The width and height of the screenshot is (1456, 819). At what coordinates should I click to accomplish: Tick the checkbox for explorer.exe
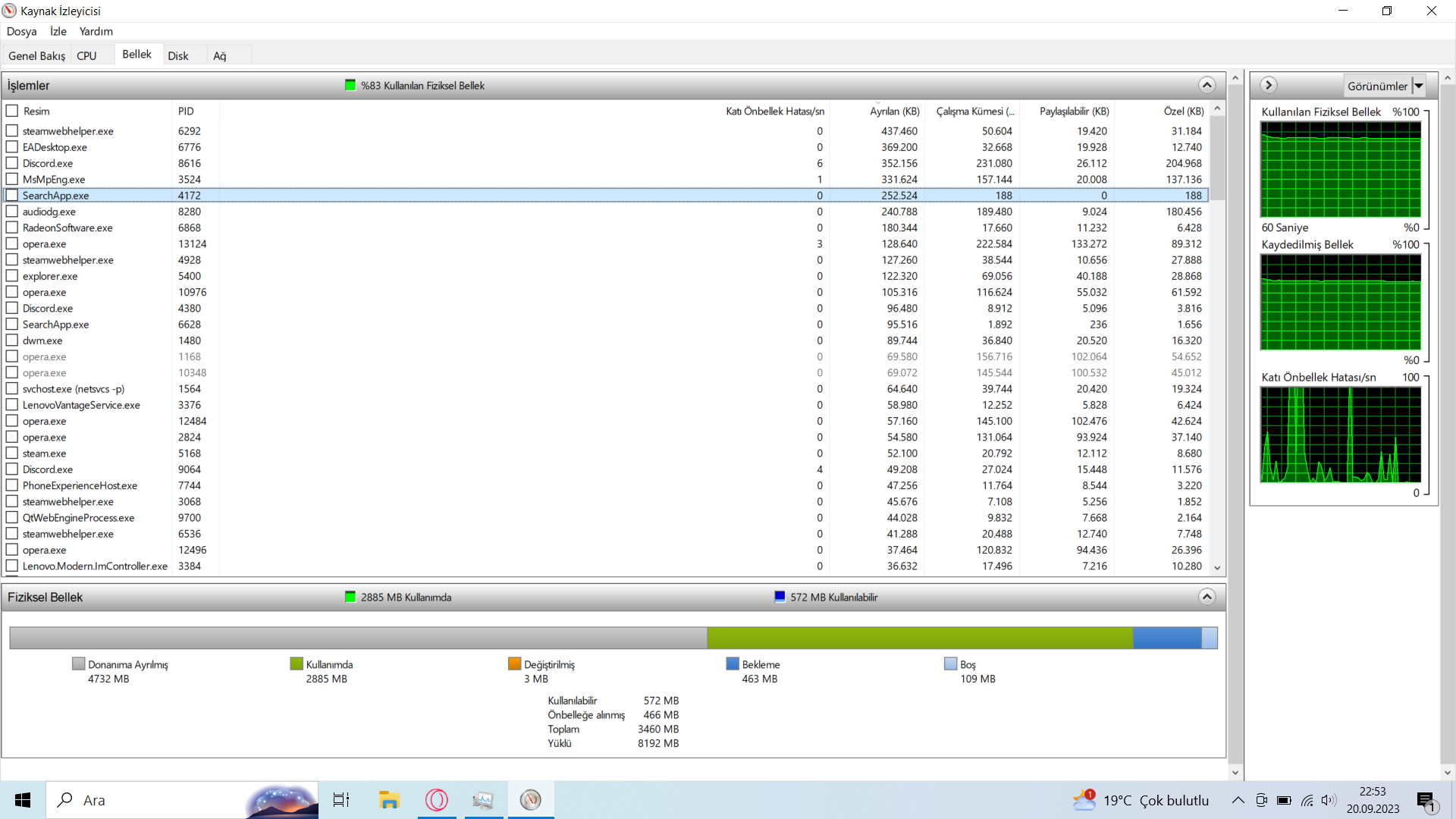[12, 276]
